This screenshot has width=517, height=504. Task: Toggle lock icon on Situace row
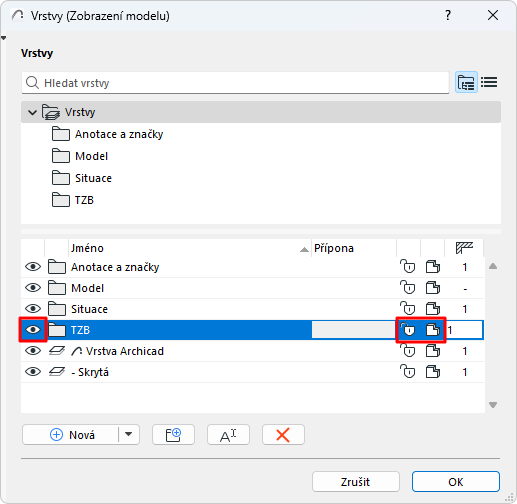[x=408, y=309]
